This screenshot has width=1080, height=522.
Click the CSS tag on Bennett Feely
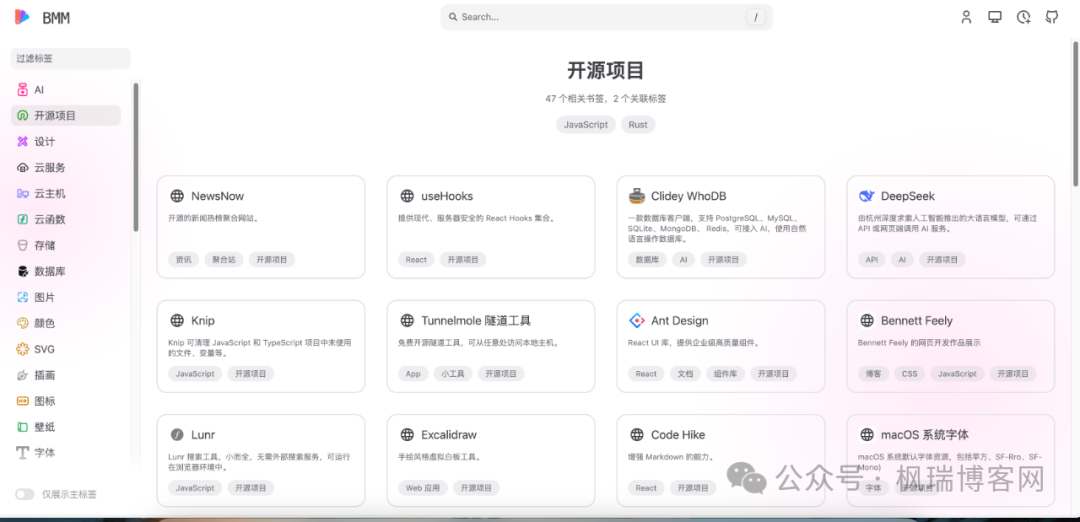point(909,374)
